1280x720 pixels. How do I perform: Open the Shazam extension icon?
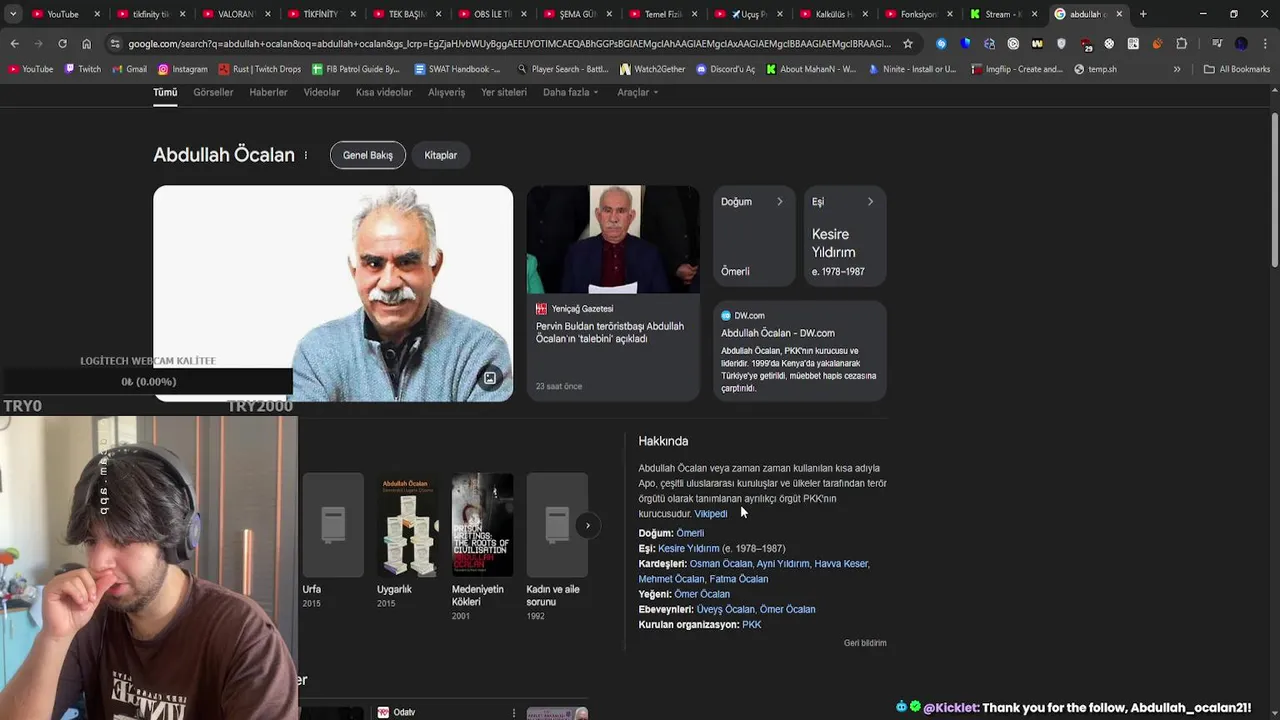pos(941,44)
